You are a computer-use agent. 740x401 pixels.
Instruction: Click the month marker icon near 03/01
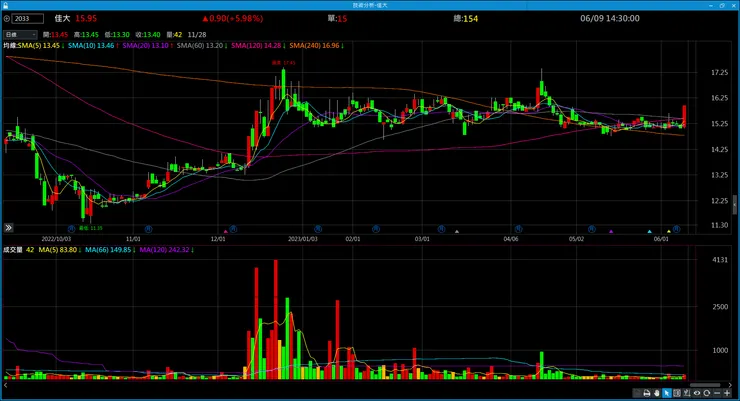(441, 229)
